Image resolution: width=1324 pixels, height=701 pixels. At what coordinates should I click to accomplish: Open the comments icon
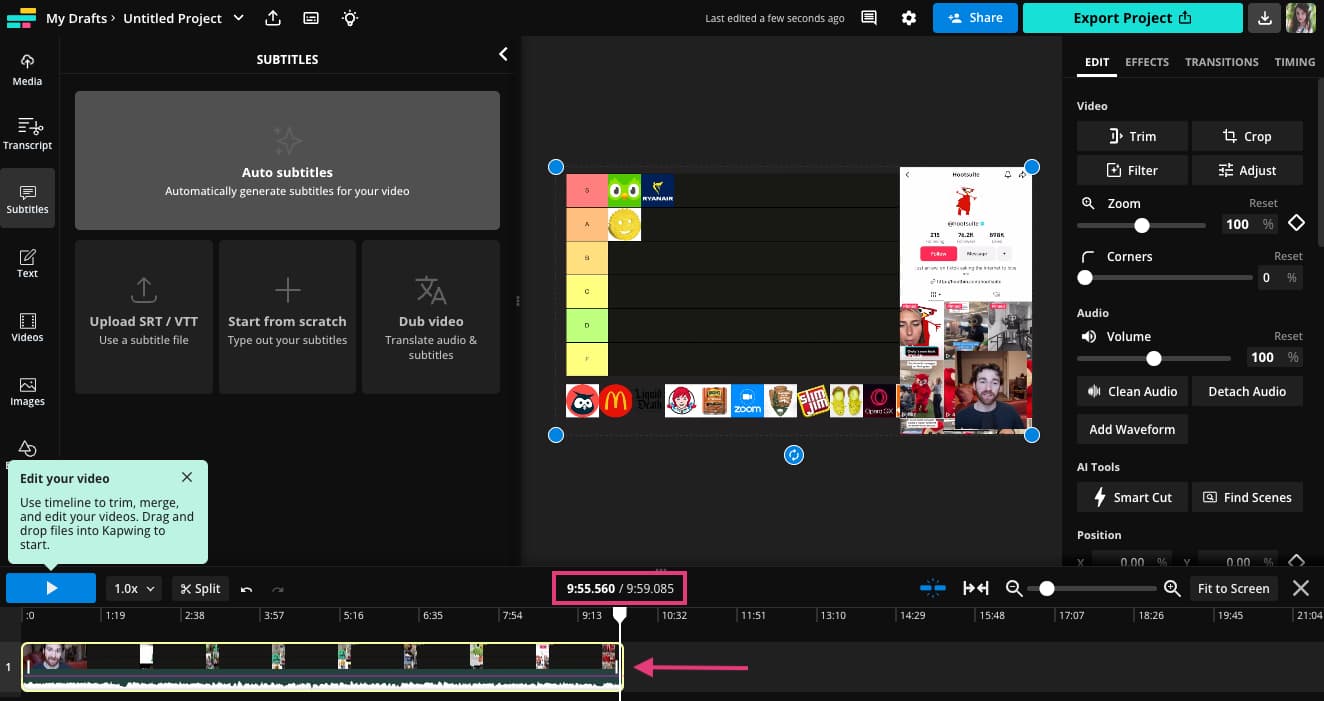pyautogui.click(x=869, y=18)
